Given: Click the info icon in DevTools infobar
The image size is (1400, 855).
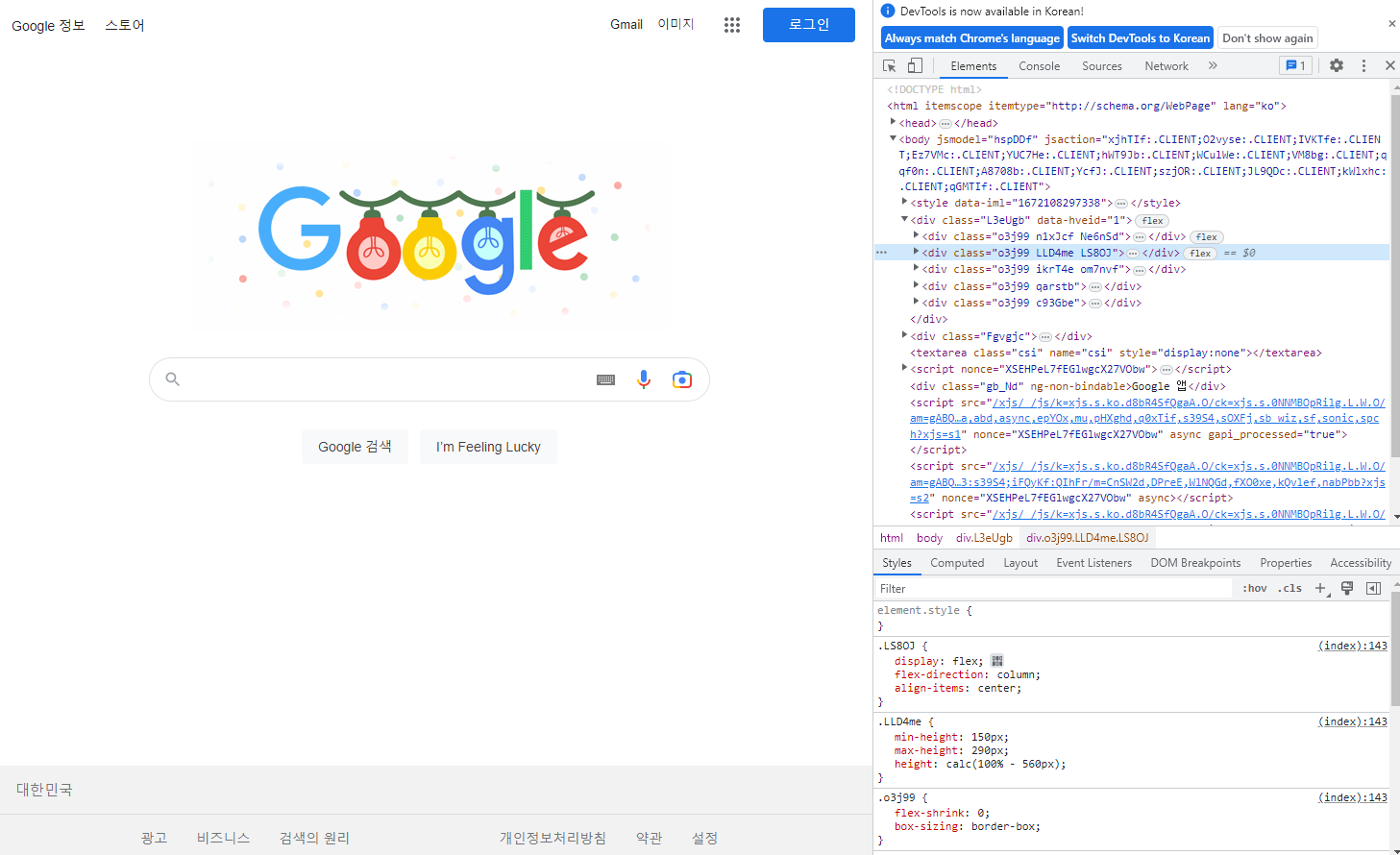Looking at the screenshot, I should click(888, 11).
